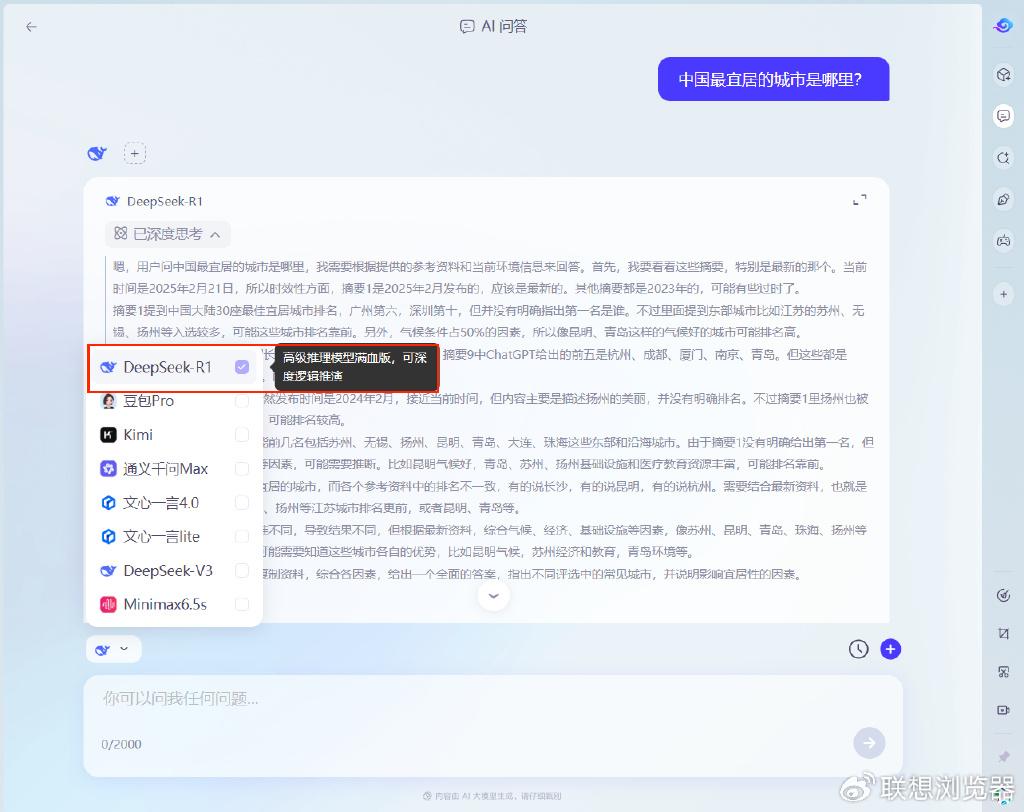Viewport: 1024px width, 812px height.
Task: Add a new sidebar tool with plus
Action: (x=1004, y=295)
